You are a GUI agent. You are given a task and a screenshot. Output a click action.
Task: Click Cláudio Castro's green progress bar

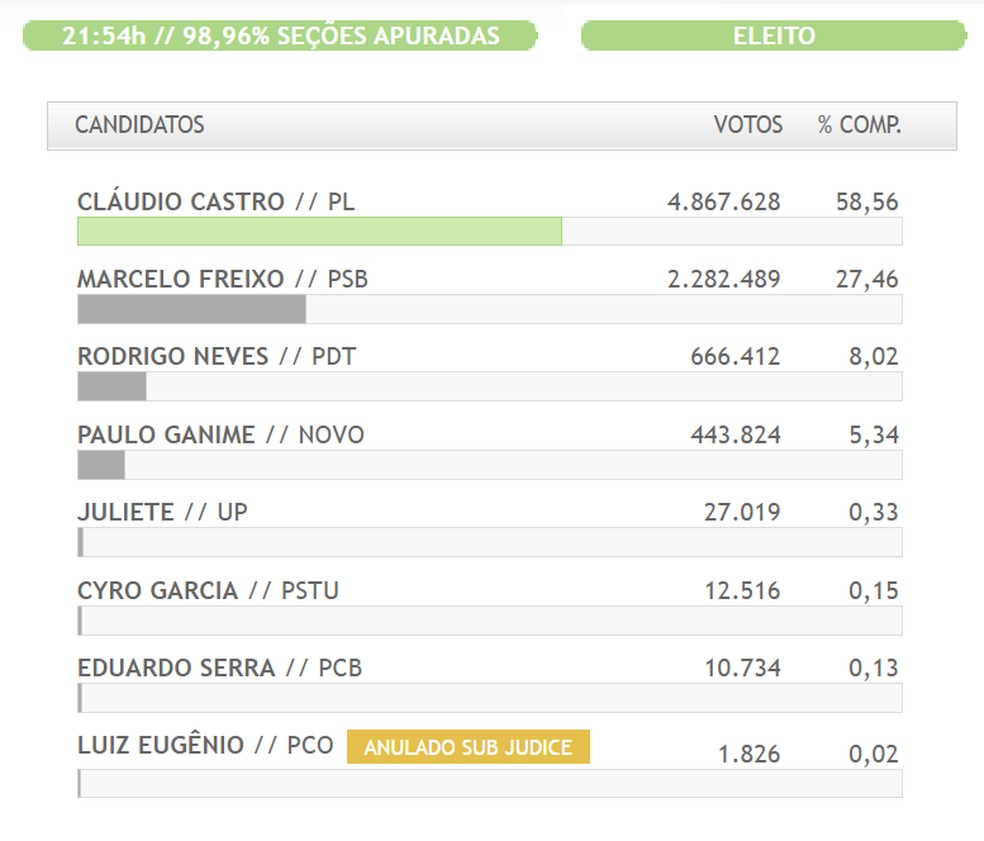(319, 231)
